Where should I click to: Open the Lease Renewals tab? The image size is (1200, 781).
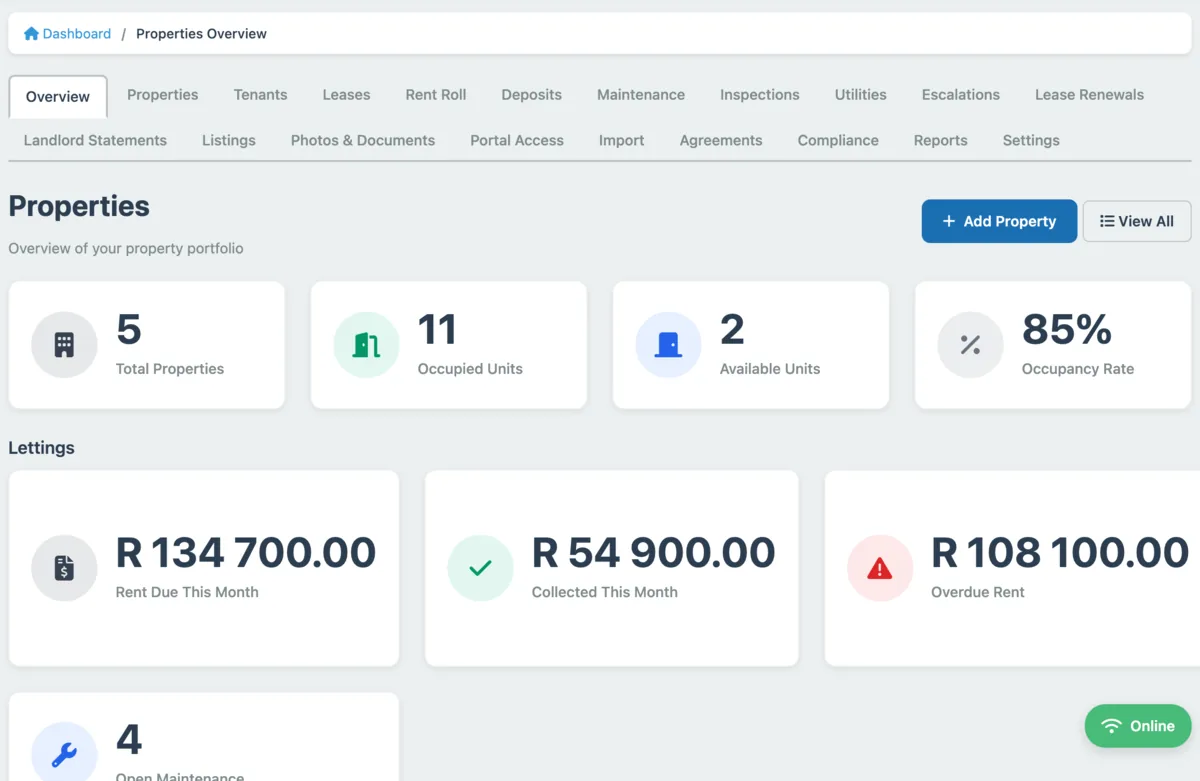pyautogui.click(x=1089, y=95)
